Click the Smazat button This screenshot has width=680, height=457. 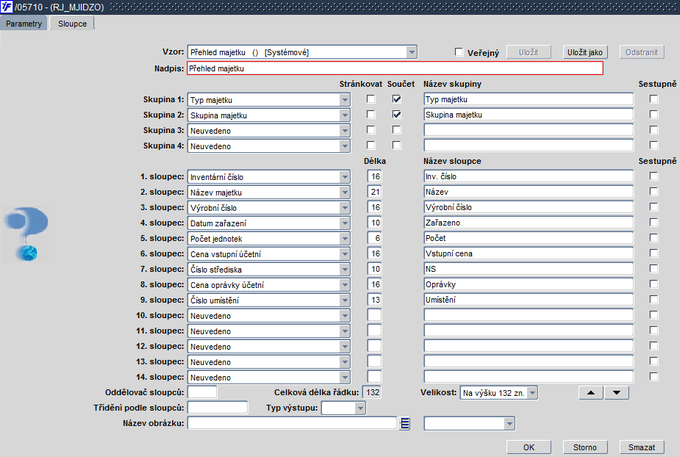pyautogui.click(x=643, y=446)
